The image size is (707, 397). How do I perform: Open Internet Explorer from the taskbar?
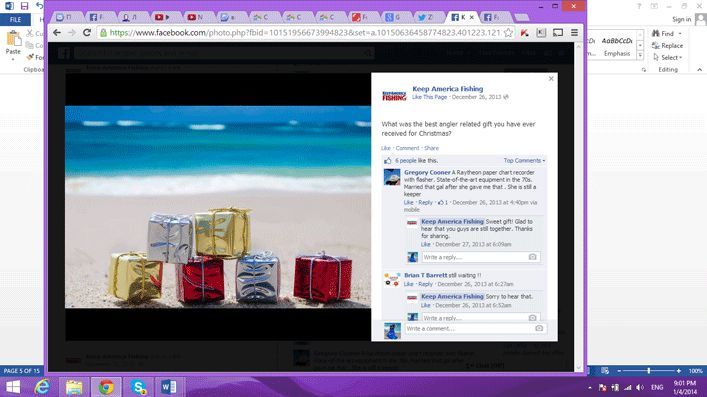(42, 387)
